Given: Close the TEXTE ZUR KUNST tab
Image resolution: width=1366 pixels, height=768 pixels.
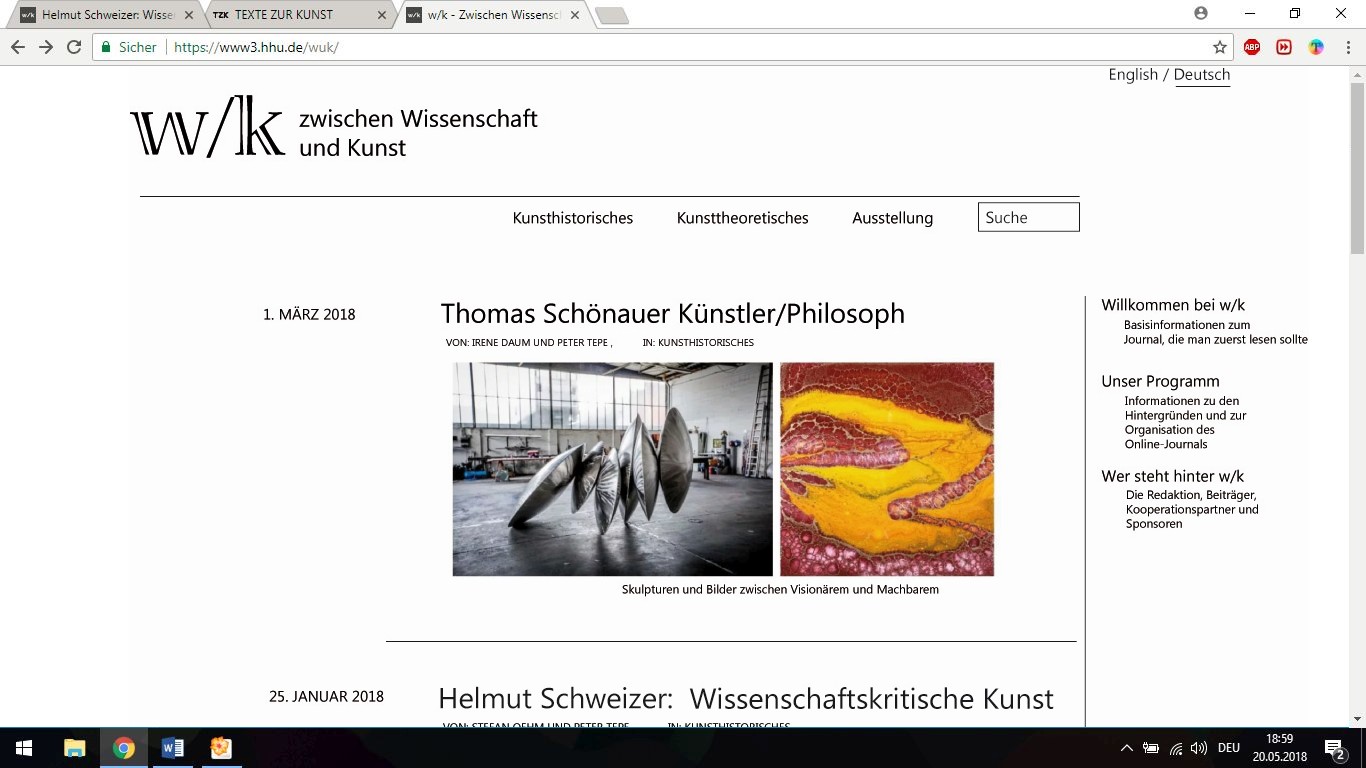Looking at the screenshot, I should pos(382,15).
